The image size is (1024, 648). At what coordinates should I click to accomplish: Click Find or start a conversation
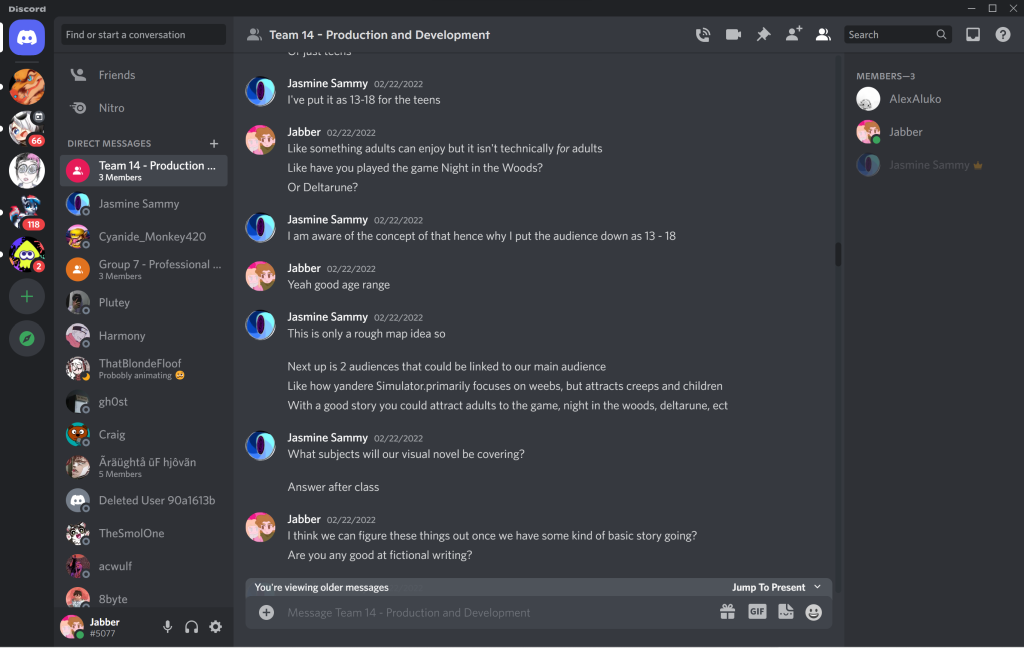tap(143, 35)
